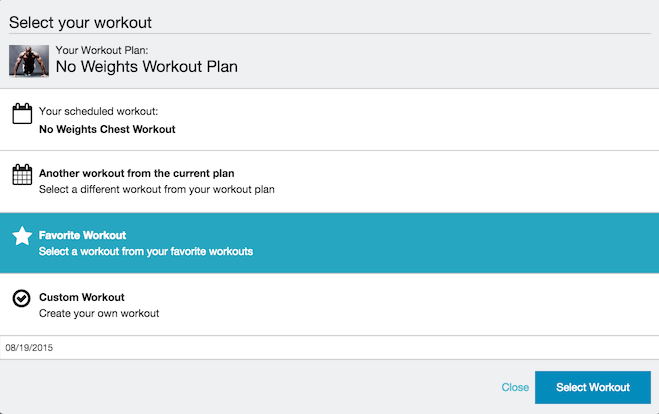The height and width of the screenshot is (414, 659).
Task: Click the calendar icon for scheduled workout
Action: (22, 113)
